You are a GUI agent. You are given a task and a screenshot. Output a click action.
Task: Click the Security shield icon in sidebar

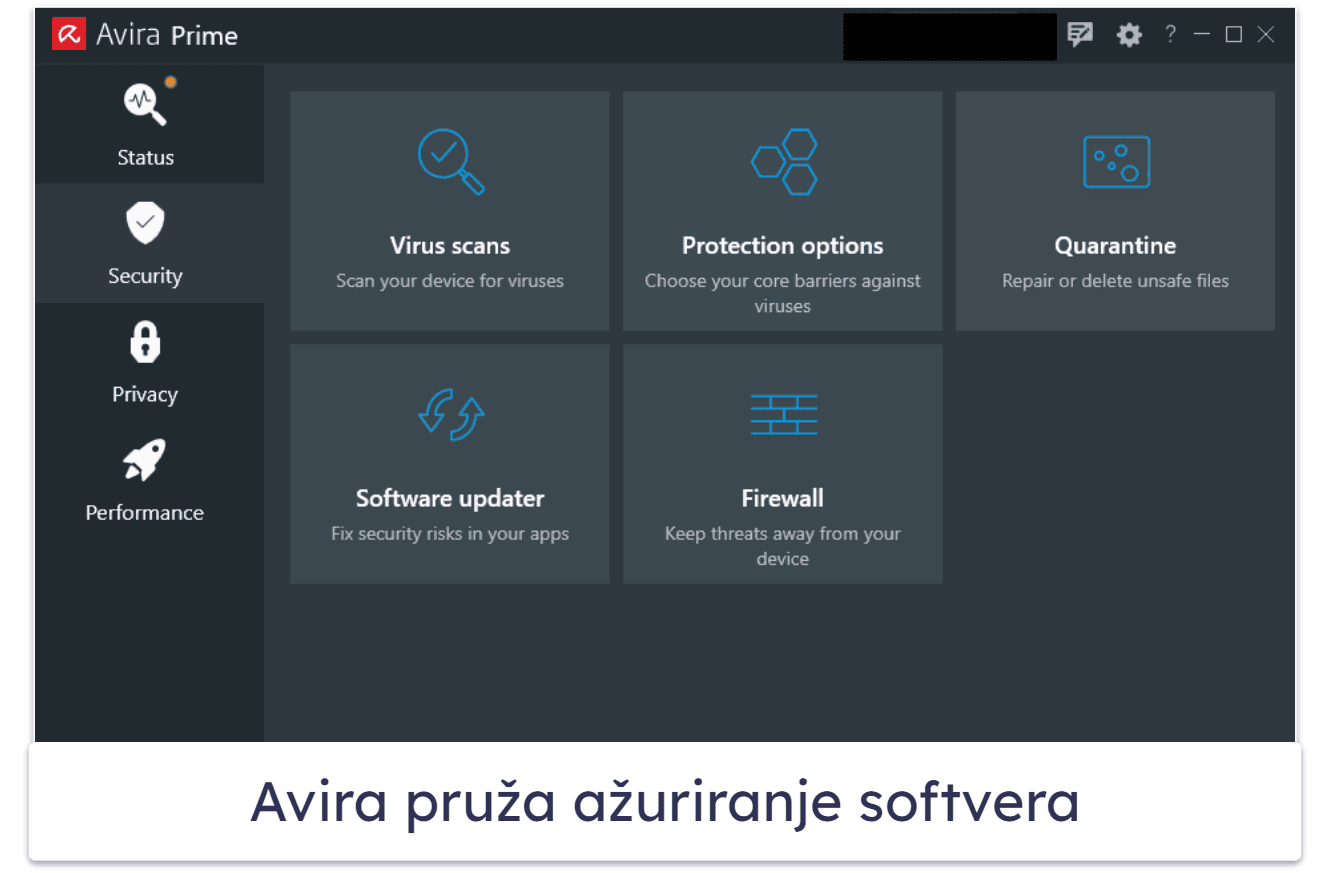pyautogui.click(x=145, y=223)
